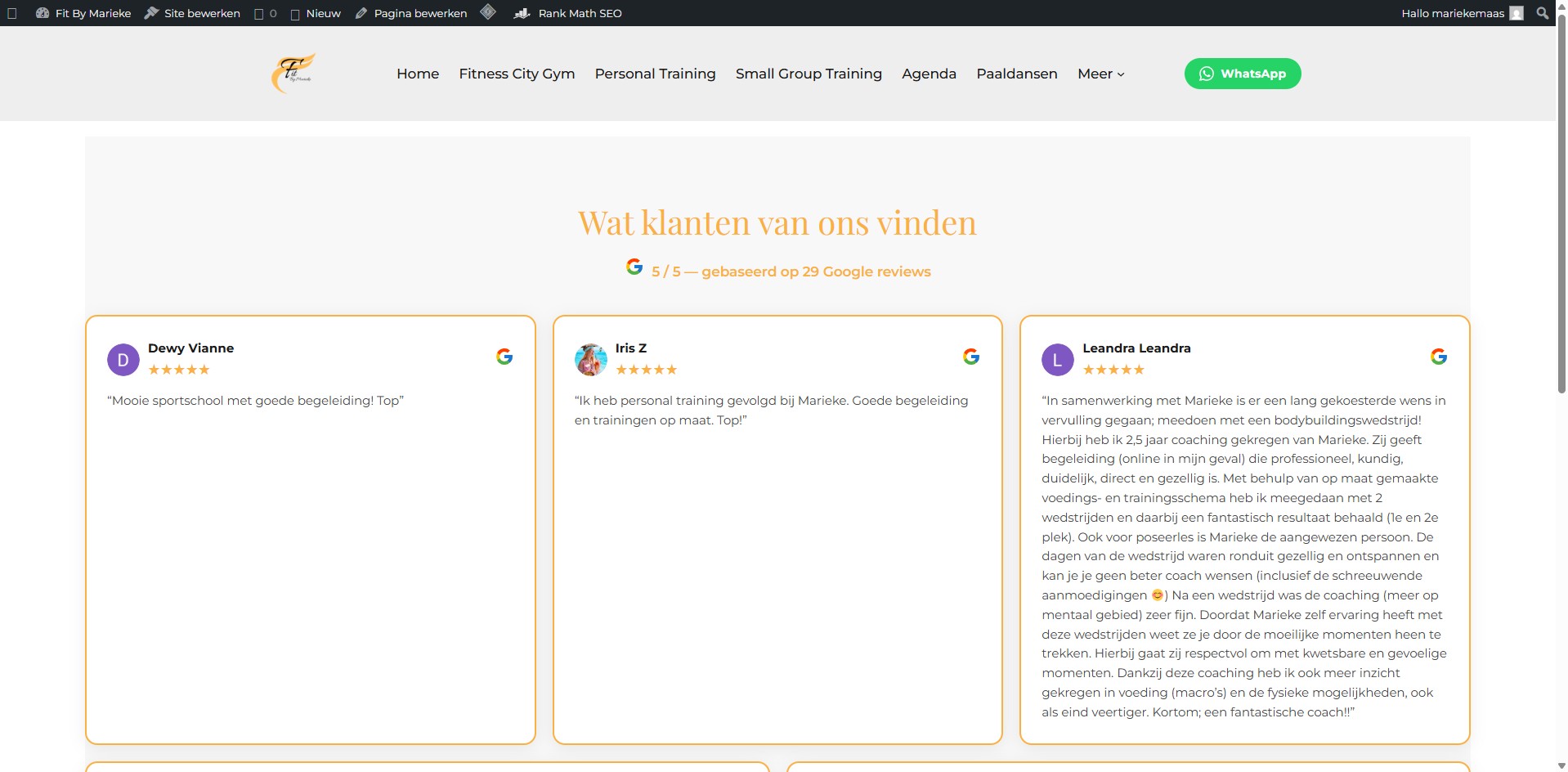
Task: Click the Google G icon above the review score
Action: click(x=634, y=266)
